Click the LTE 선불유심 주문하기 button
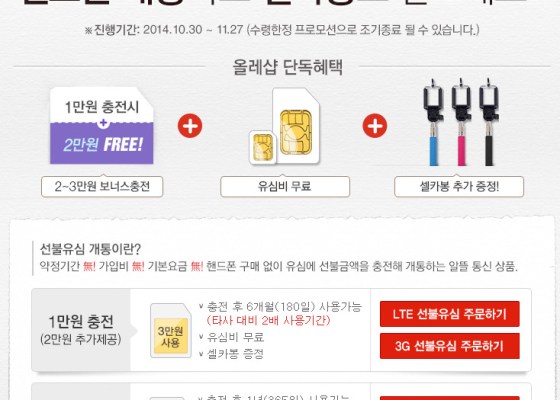The width and height of the screenshot is (560, 400). 450,314
